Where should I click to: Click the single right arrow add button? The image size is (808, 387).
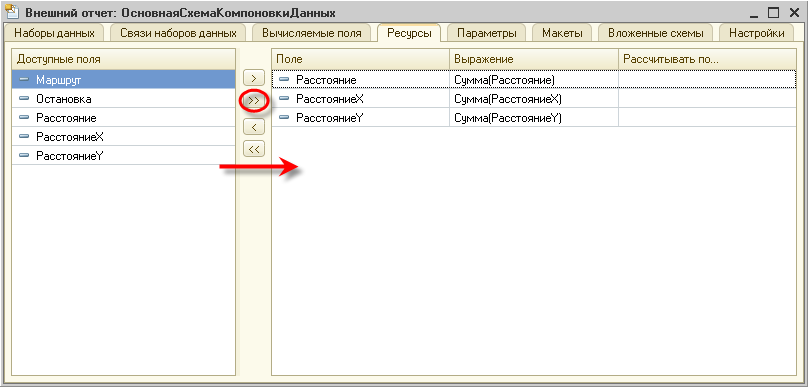[254, 78]
